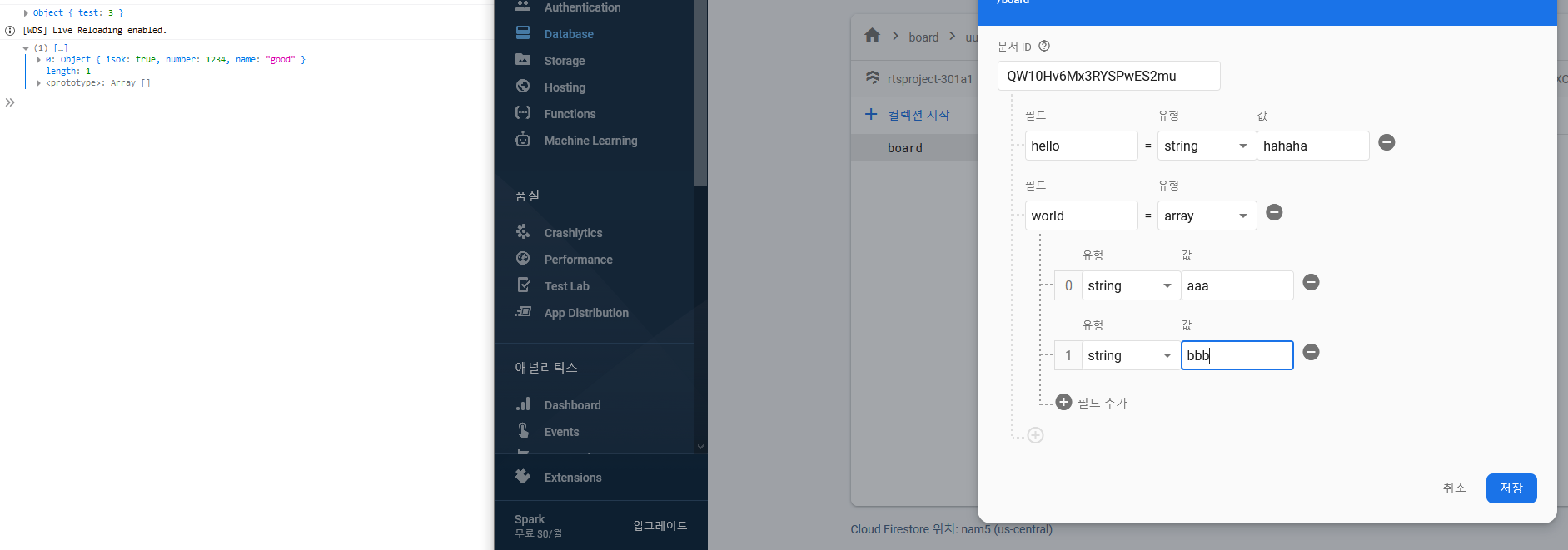This screenshot has width=1568, height=550.
Task: Open the Test Lab menu item
Action: (x=566, y=286)
